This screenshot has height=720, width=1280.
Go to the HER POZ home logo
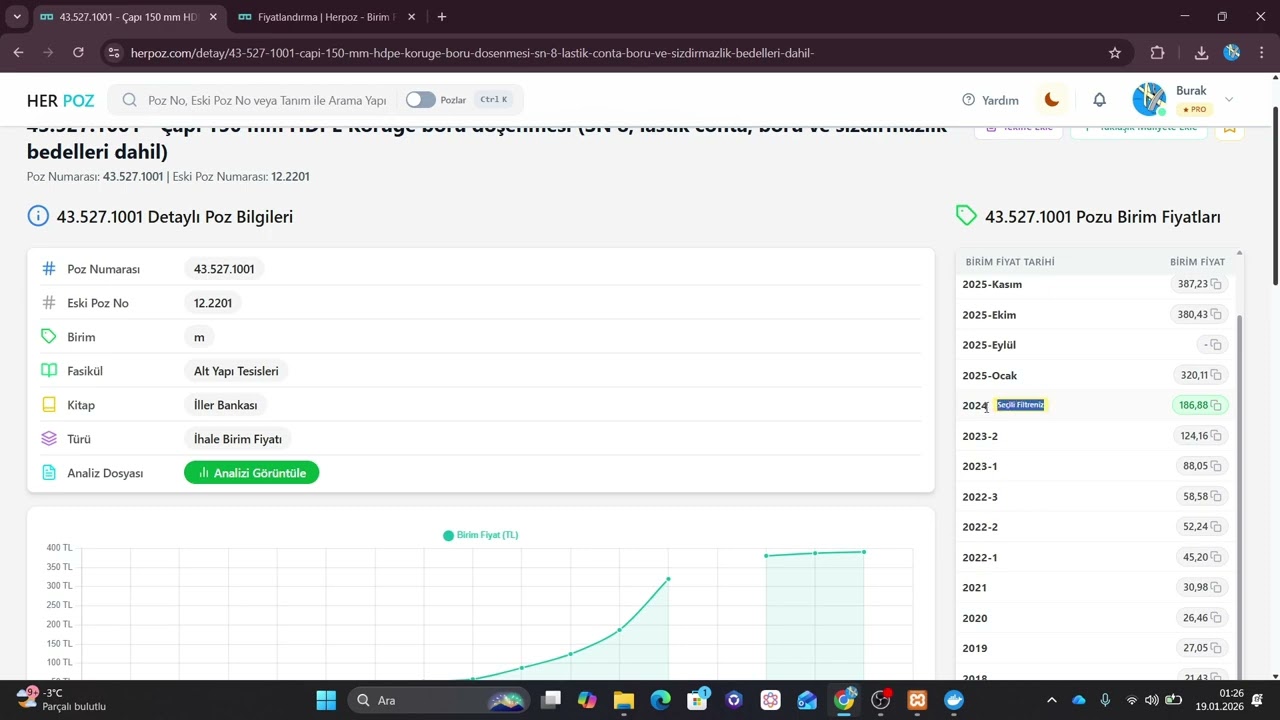pyautogui.click(x=60, y=100)
